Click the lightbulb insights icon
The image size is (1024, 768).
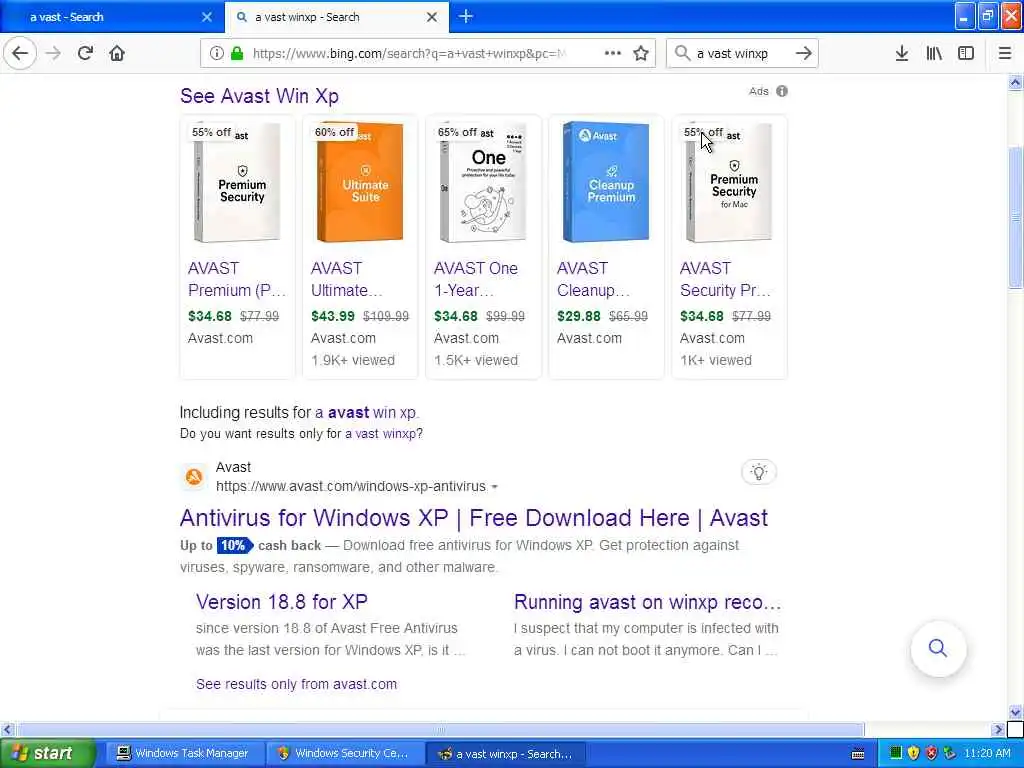[x=759, y=472]
